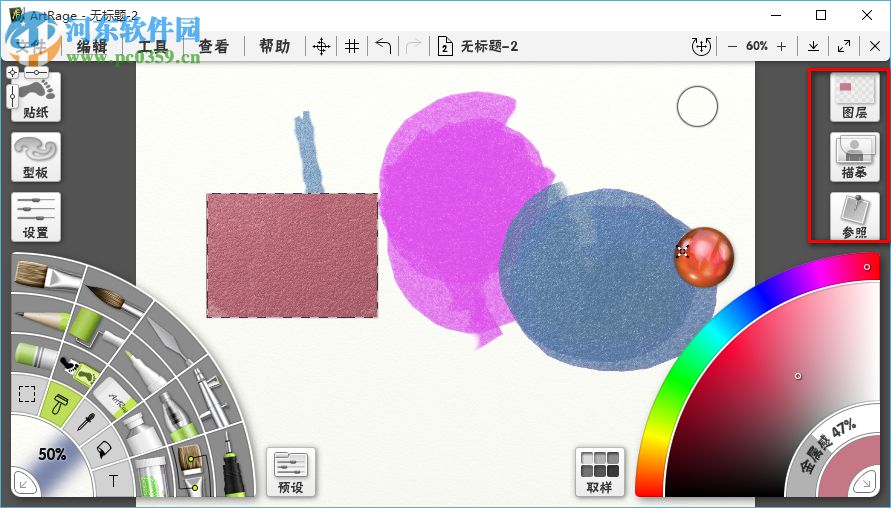Zoom in with the plus button

(x=781, y=47)
